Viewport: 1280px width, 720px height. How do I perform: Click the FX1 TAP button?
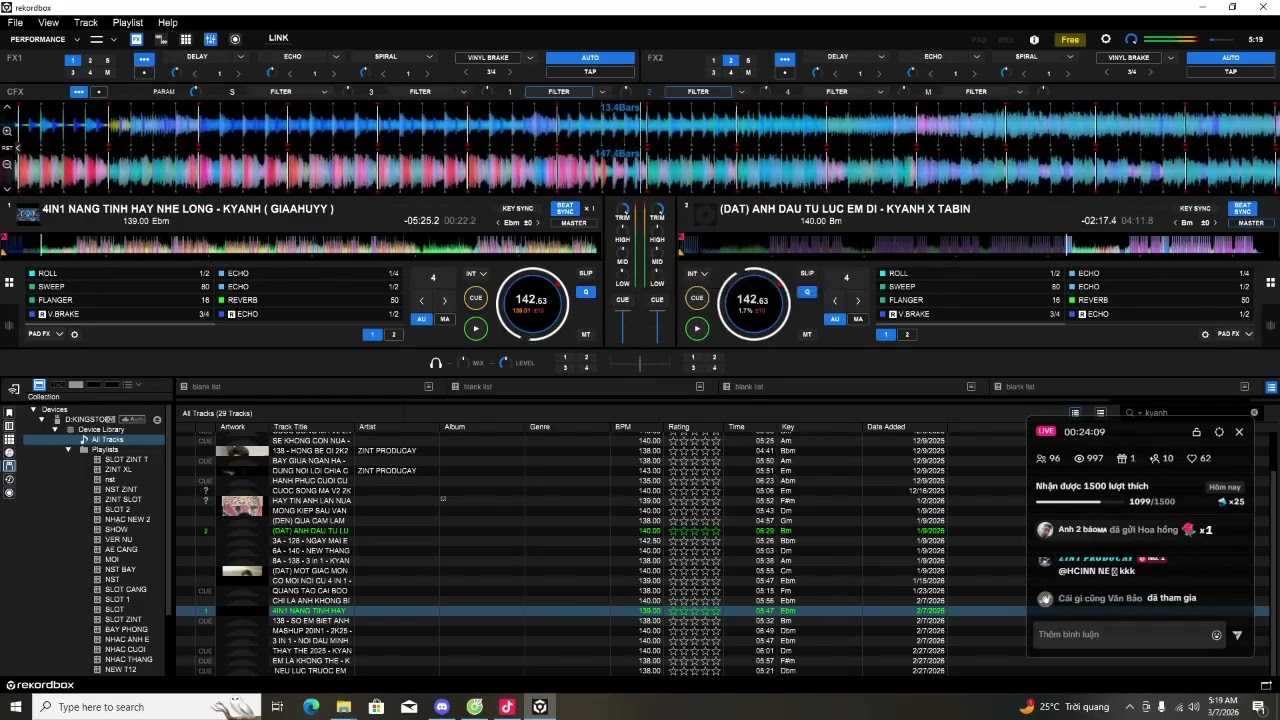590,72
